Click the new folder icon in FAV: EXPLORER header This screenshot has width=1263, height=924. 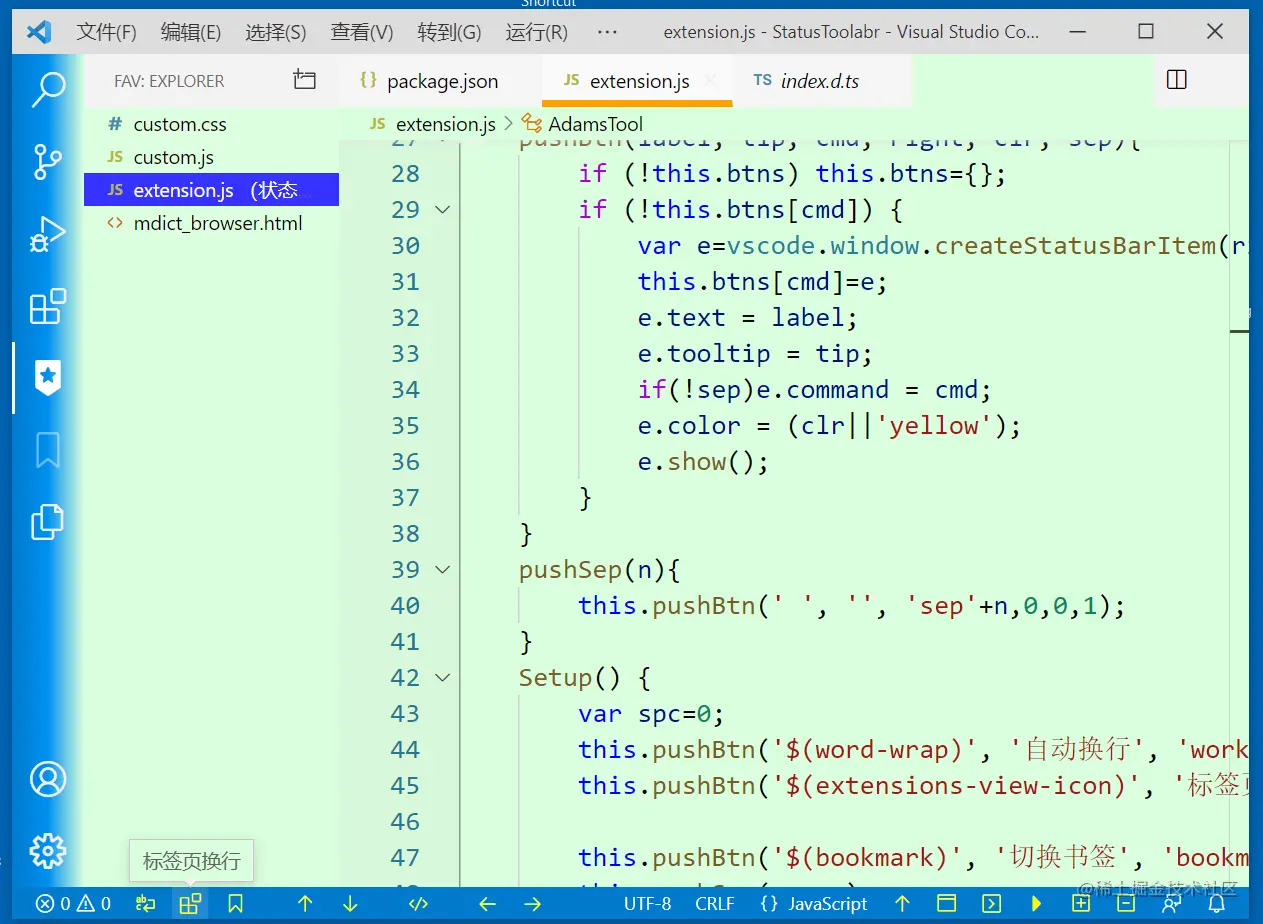pos(304,80)
